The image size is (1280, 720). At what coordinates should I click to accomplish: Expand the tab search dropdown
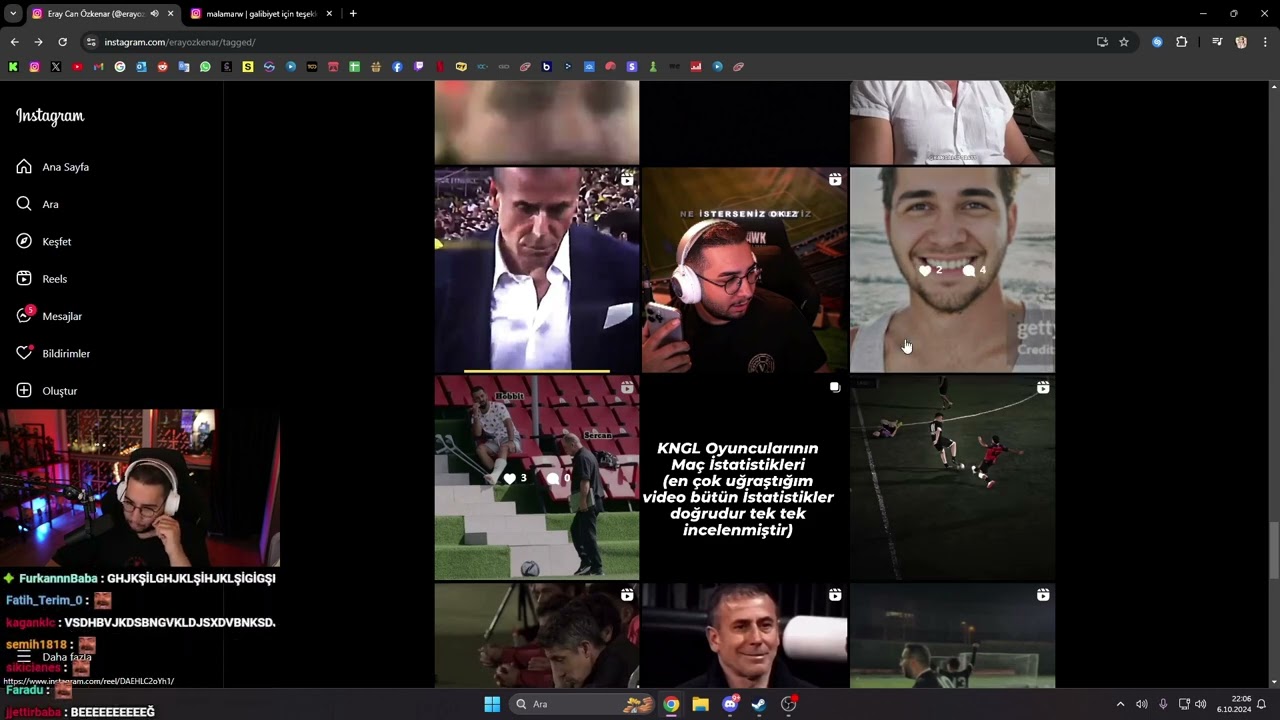[x=13, y=14]
